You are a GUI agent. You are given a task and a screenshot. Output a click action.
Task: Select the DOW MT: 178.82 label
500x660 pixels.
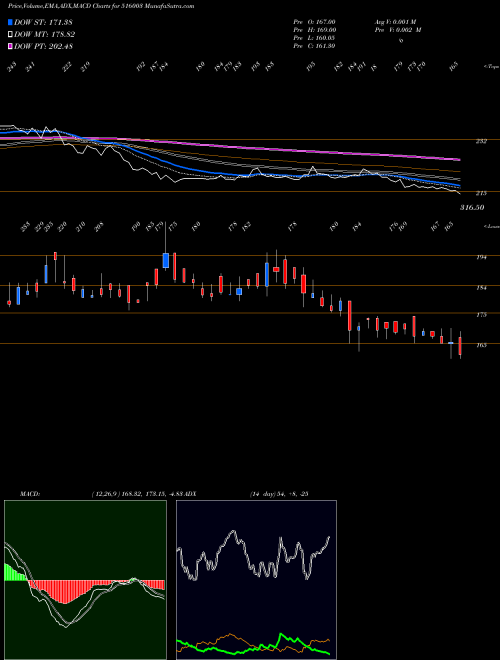[44, 35]
